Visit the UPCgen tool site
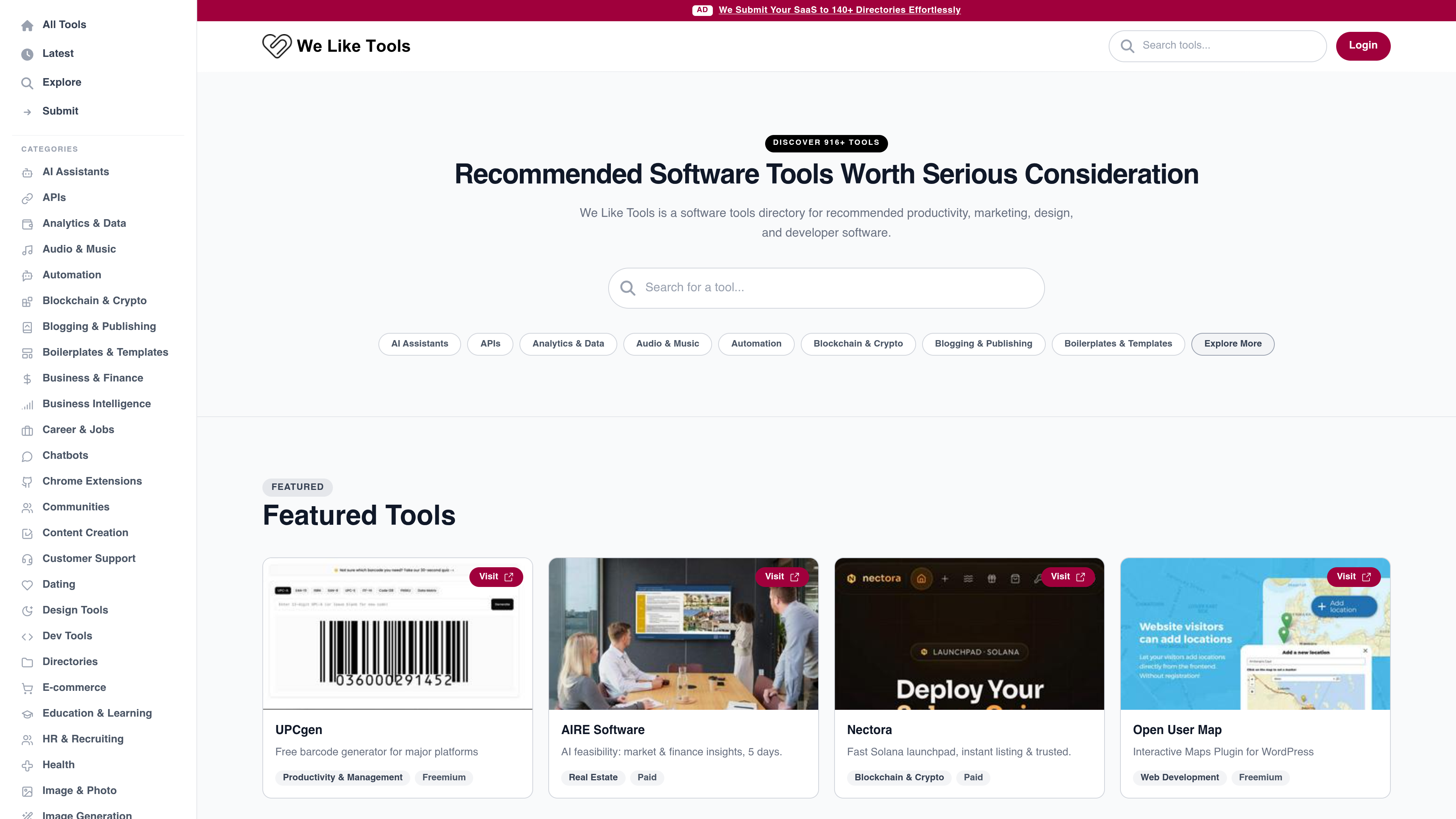 point(496,577)
